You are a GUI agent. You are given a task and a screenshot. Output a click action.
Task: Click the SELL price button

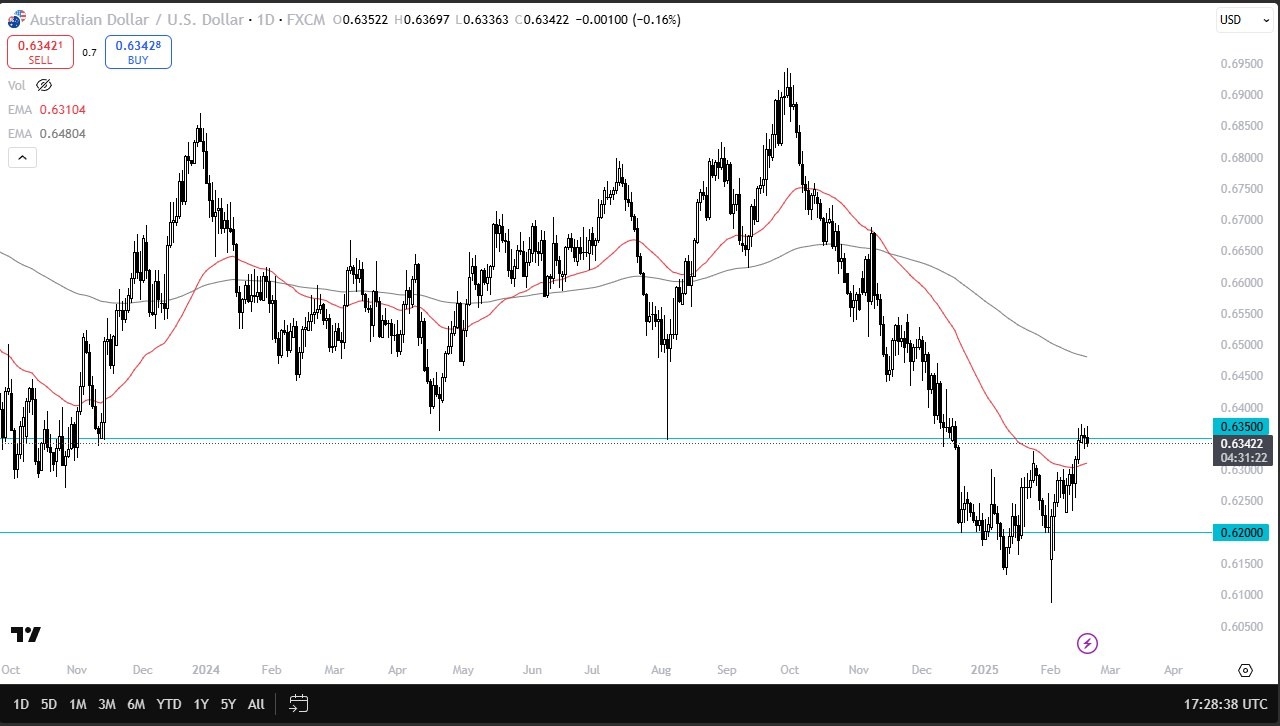40,52
